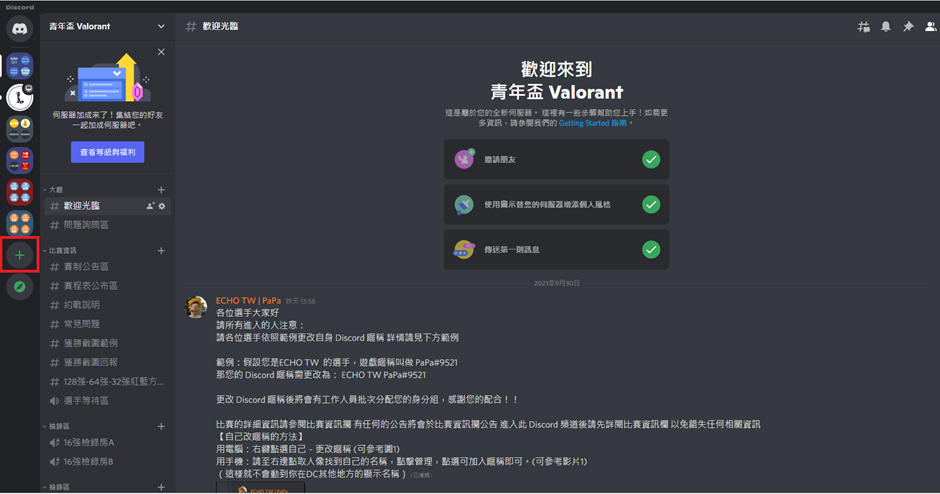Image resolution: width=940 pixels, height=494 pixels.
Task: Click the 邀請朋友 purple icon
Action: pyautogui.click(x=464, y=159)
